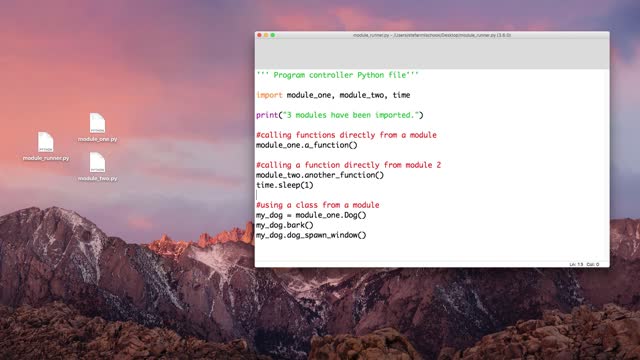Click the line 'time.sleep(1)'
The width and height of the screenshot is (640, 360).
[284, 185]
